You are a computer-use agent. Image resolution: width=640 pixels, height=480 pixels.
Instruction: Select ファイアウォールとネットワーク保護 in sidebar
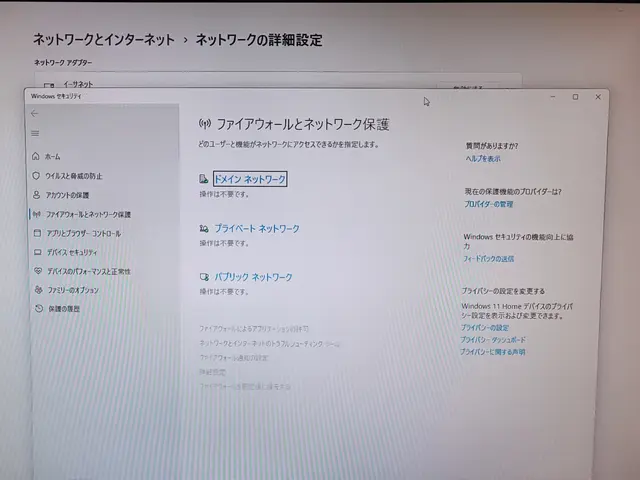82,214
